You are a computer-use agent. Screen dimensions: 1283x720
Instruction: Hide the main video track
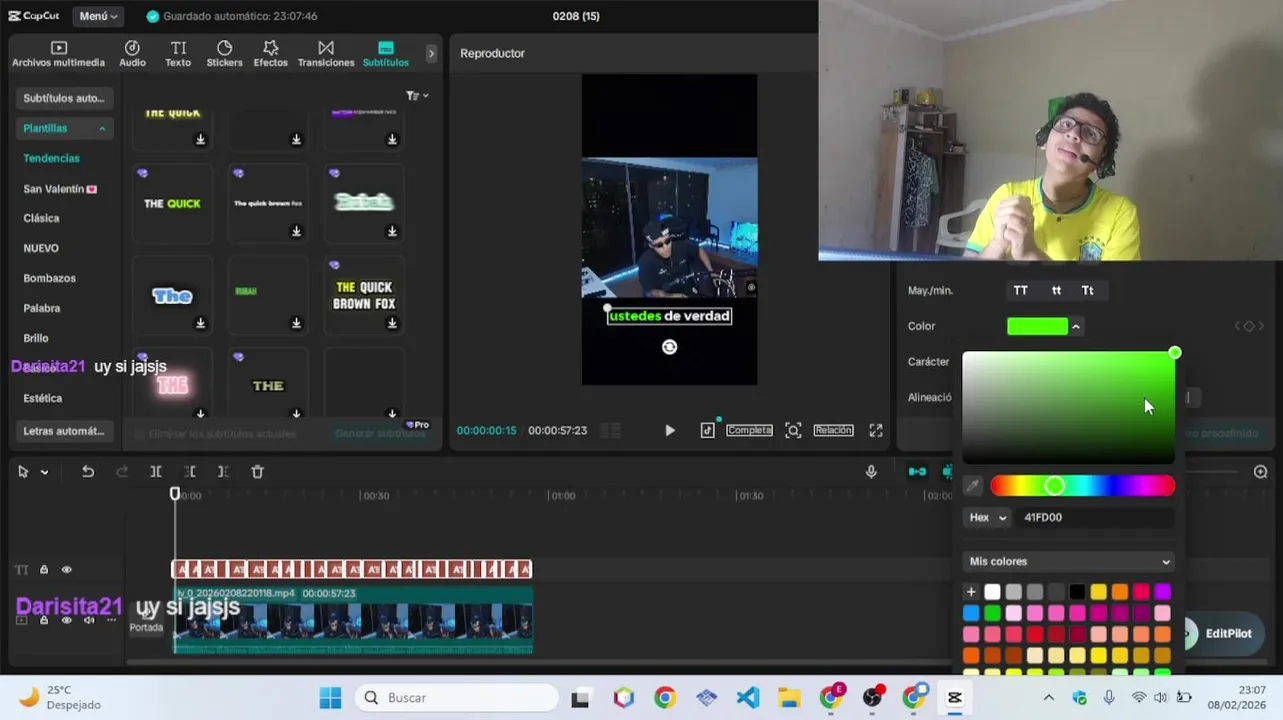click(x=67, y=620)
